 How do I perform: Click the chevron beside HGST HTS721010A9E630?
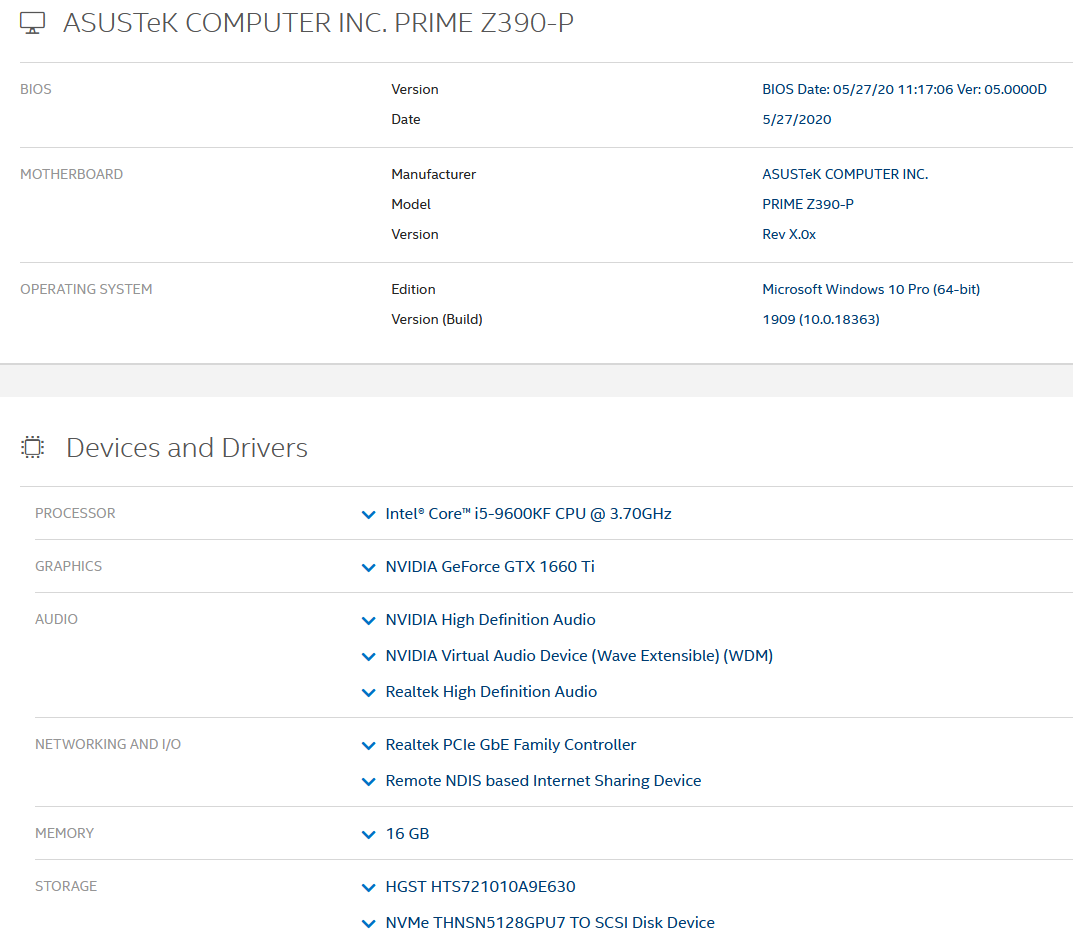click(x=368, y=887)
